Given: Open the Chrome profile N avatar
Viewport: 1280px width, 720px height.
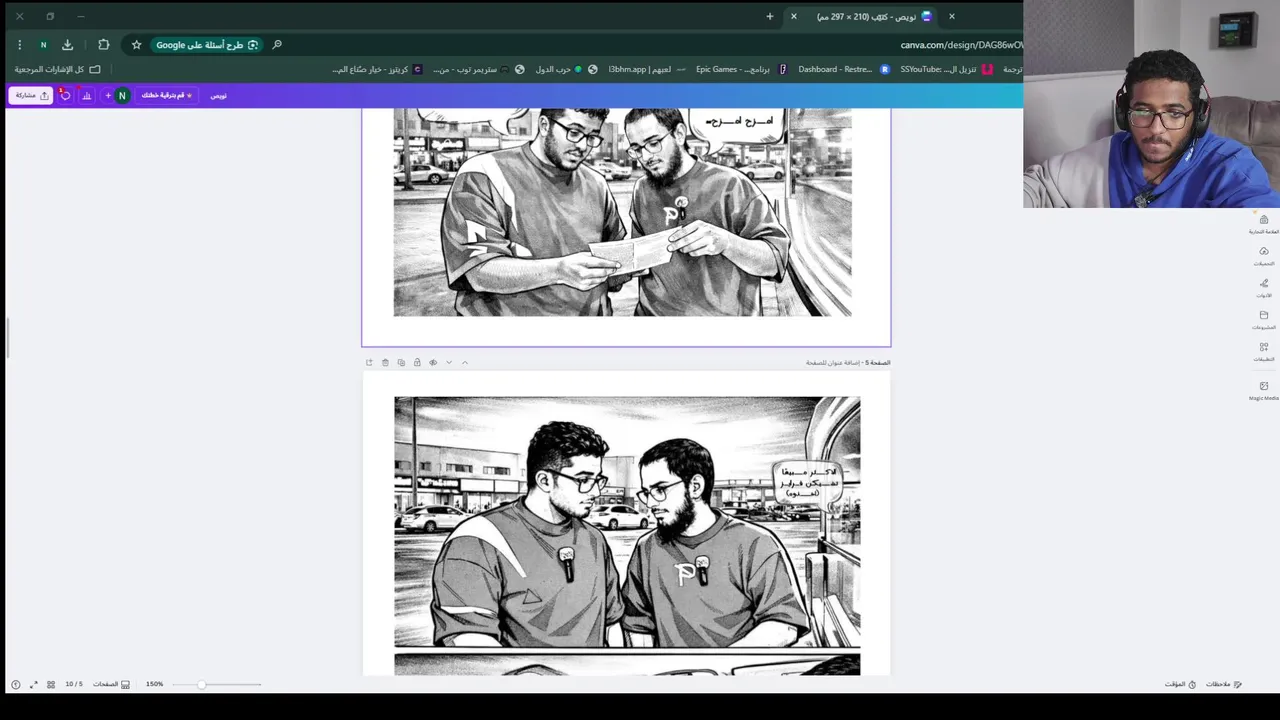Looking at the screenshot, I should click(x=43, y=45).
